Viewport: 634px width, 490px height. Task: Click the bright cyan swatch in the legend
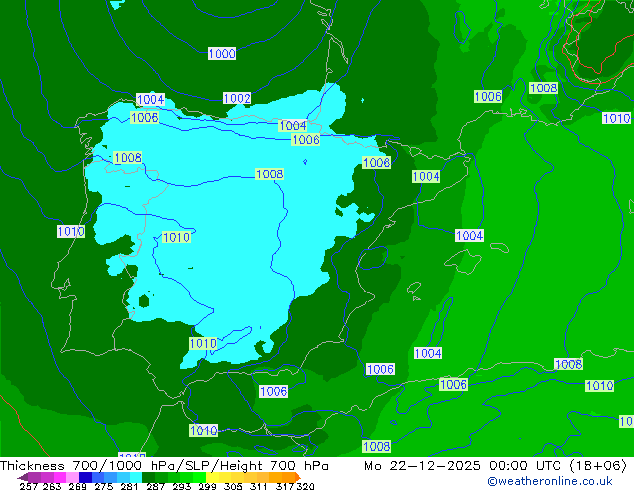135,477
